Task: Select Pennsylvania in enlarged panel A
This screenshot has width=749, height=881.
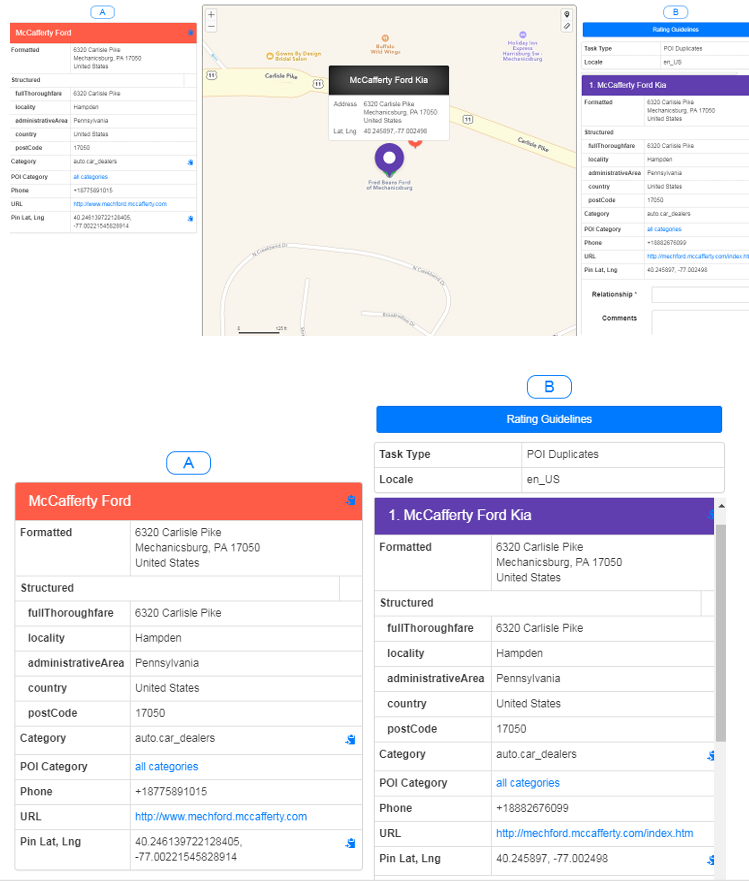Action: [x=167, y=663]
